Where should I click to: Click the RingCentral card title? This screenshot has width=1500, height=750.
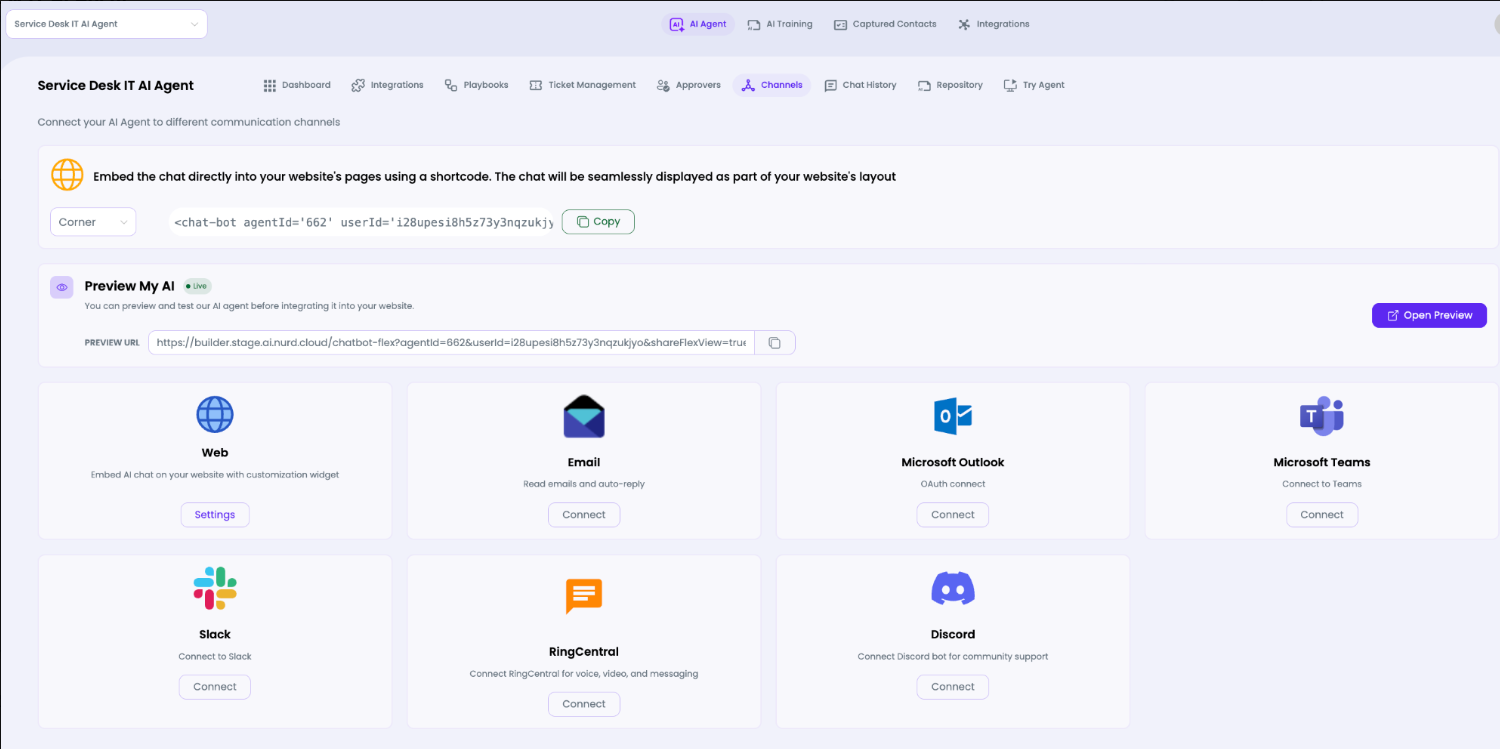coord(584,651)
